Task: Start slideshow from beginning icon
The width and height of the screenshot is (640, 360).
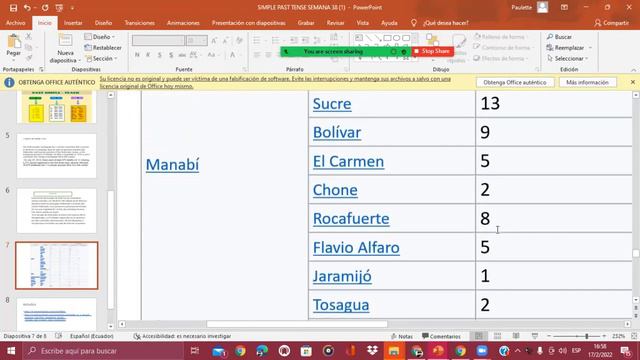Action: (59, 8)
